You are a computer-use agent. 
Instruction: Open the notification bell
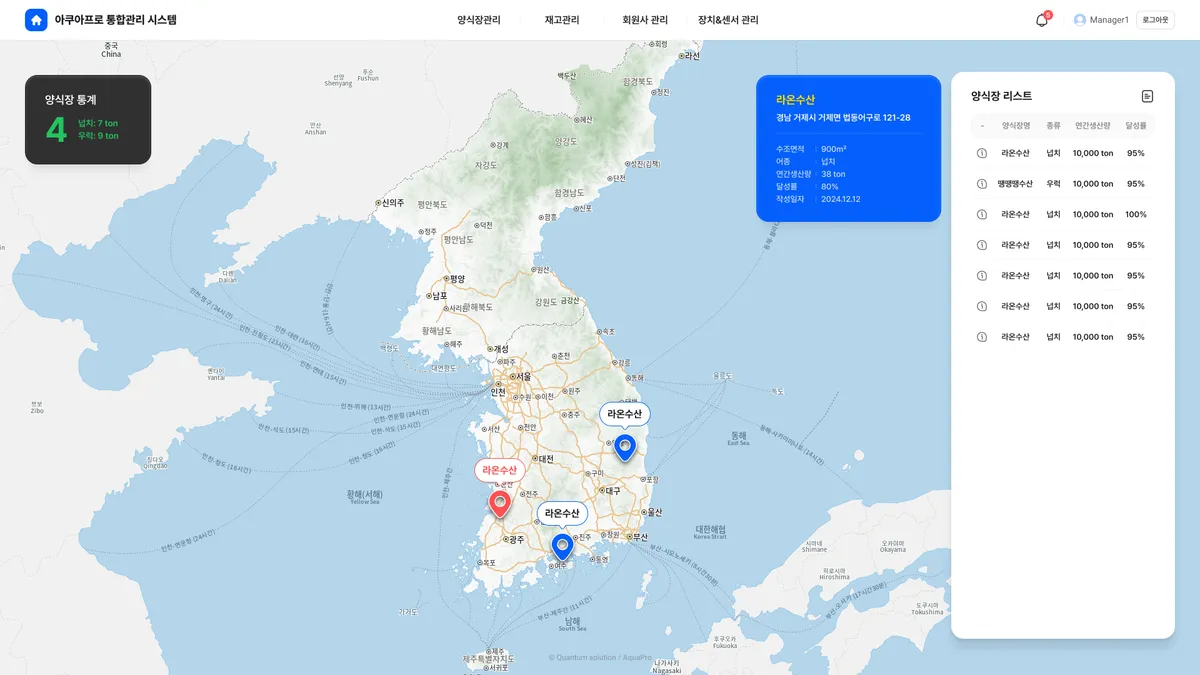click(x=1042, y=20)
